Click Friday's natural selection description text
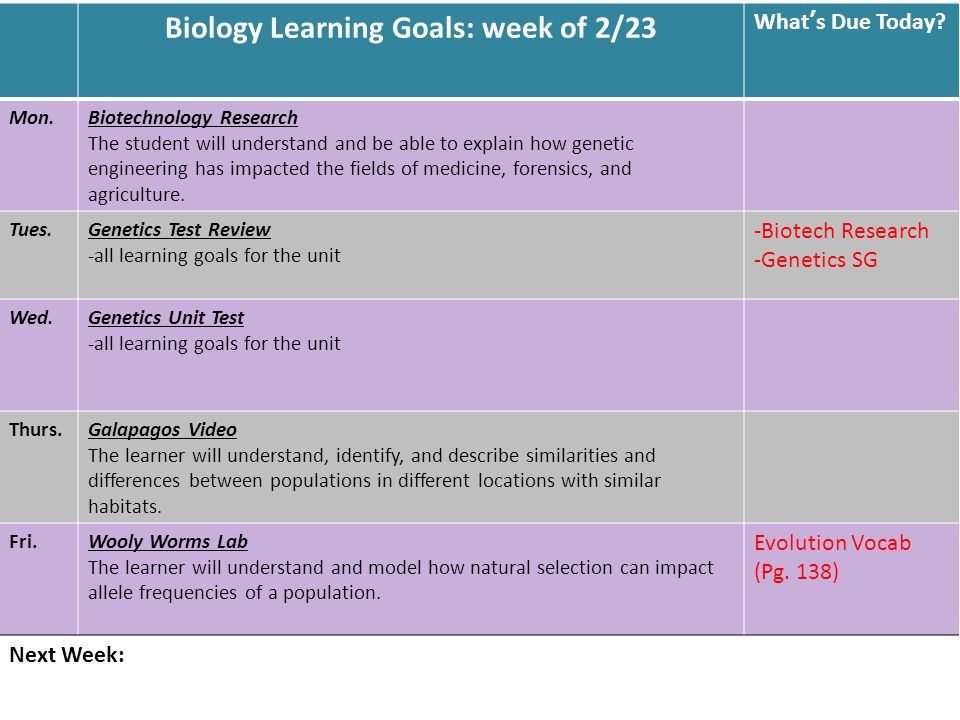 point(400,580)
